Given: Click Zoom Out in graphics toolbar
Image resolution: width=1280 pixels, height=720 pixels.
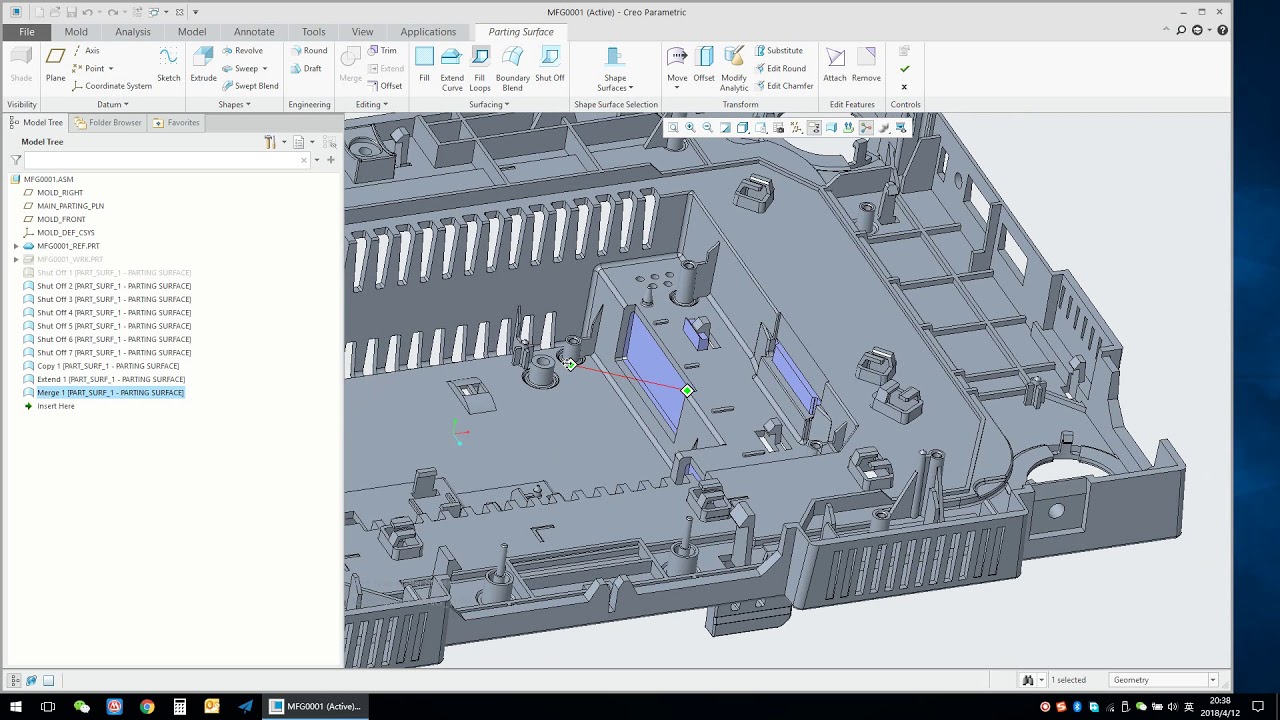Looking at the screenshot, I should (708, 128).
